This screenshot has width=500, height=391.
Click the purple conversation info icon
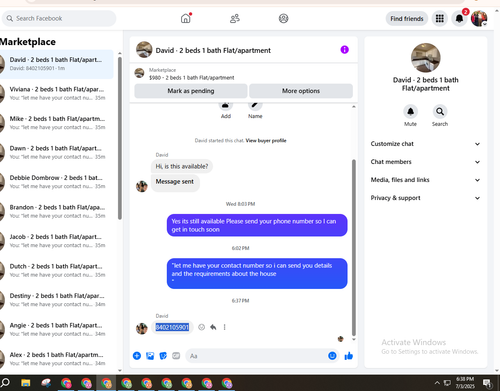click(344, 50)
